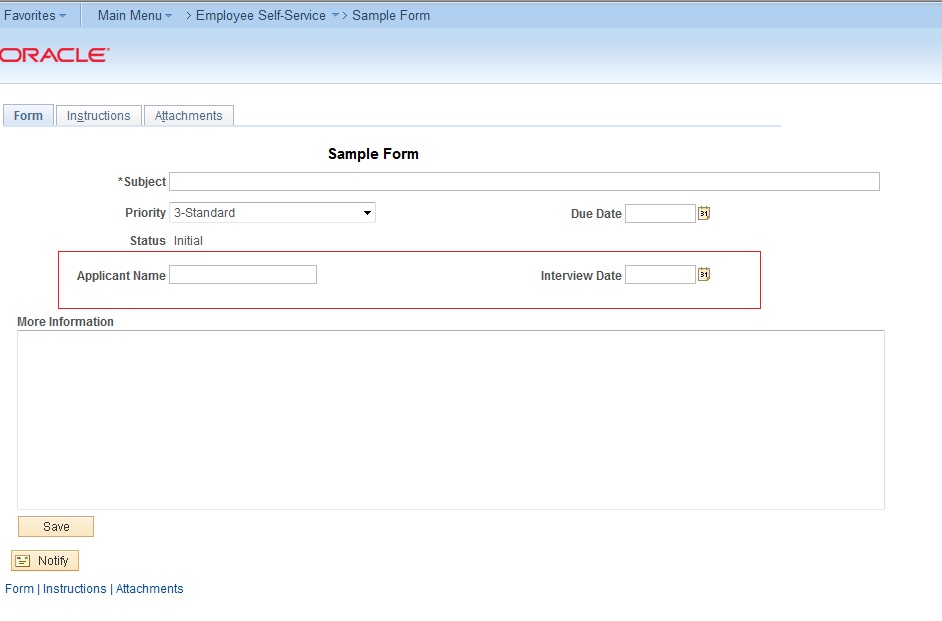Click the Oracle logo
This screenshot has width=942, height=621.
(55, 54)
